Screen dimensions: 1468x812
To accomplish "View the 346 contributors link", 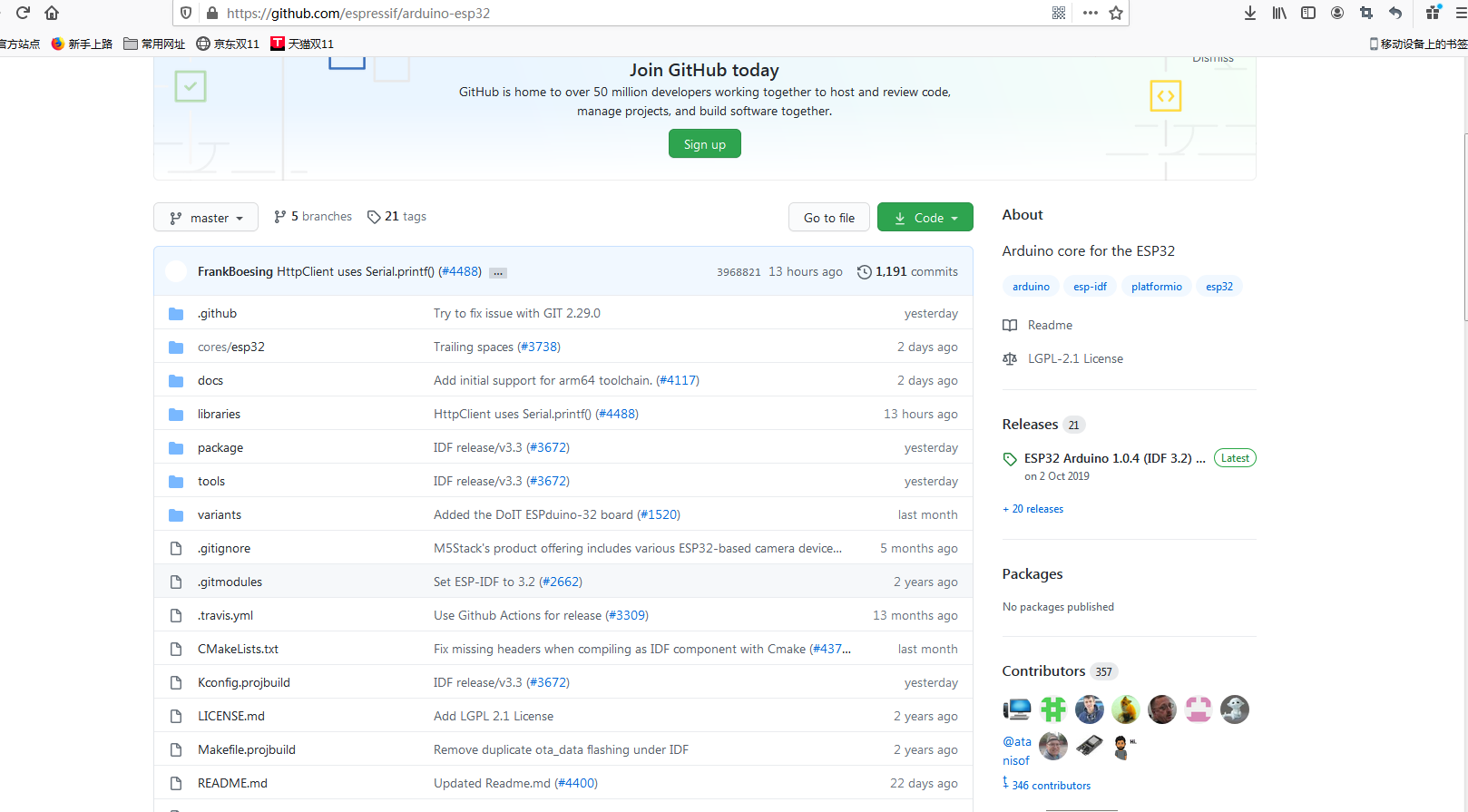I will click(1051, 786).
